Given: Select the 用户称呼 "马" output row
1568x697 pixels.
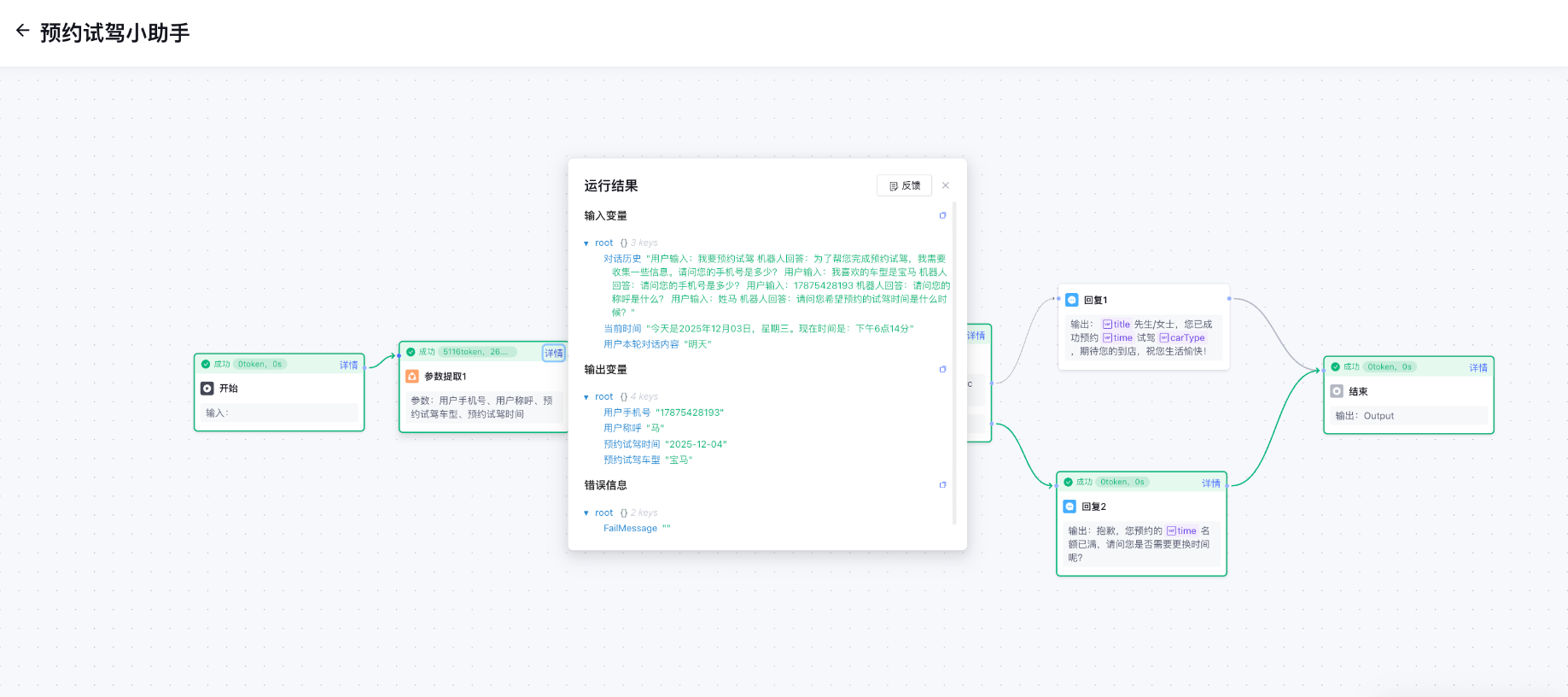Looking at the screenshot, I should point(634,428).
